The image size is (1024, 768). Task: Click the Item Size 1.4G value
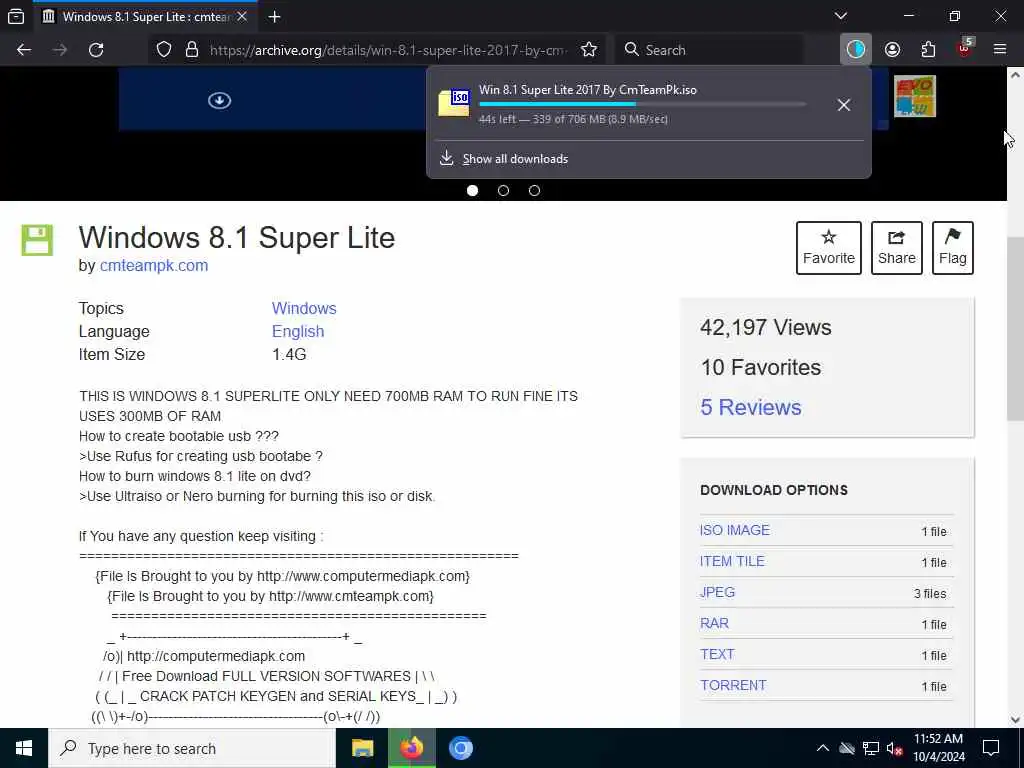[x=289, y=355]
